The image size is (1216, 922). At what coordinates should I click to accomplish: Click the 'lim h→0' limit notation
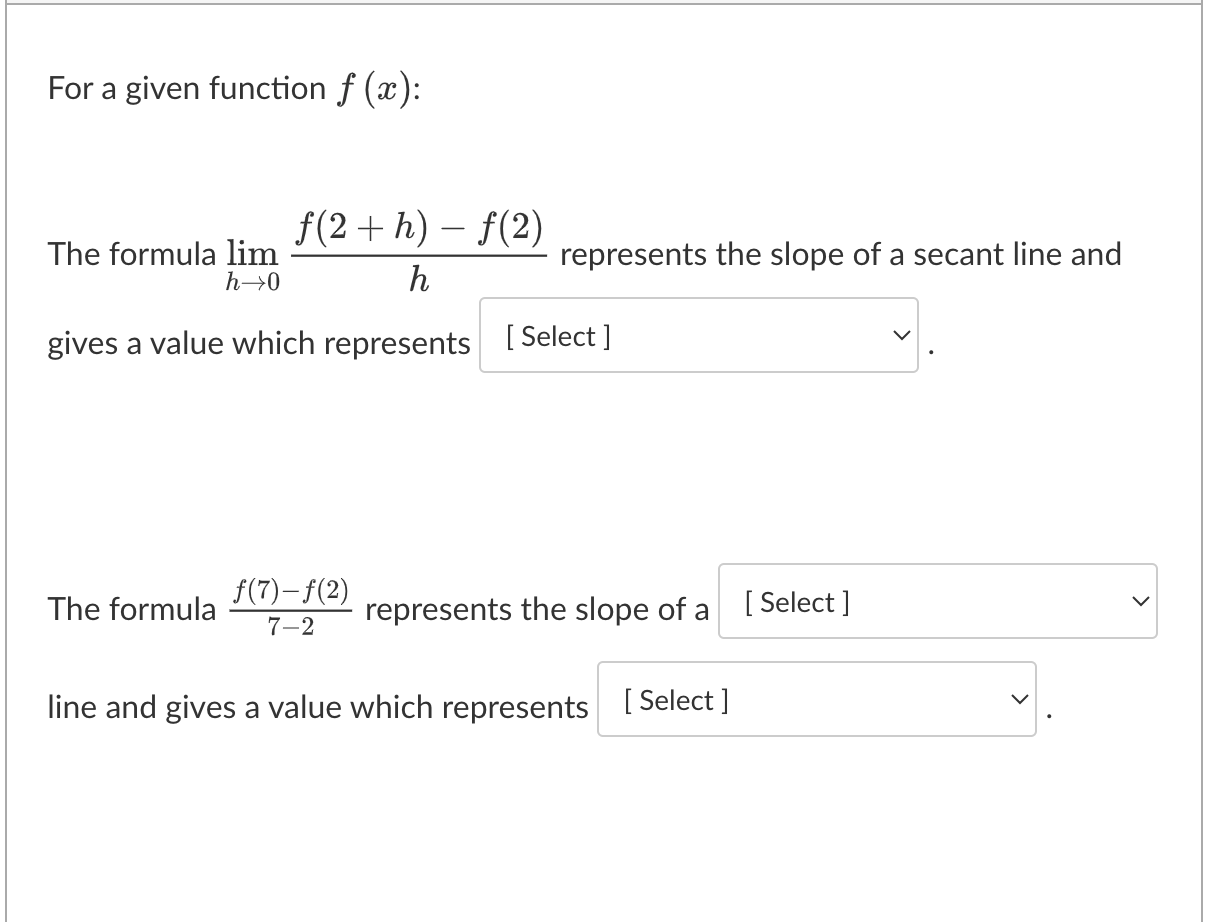tap(252, 262)
